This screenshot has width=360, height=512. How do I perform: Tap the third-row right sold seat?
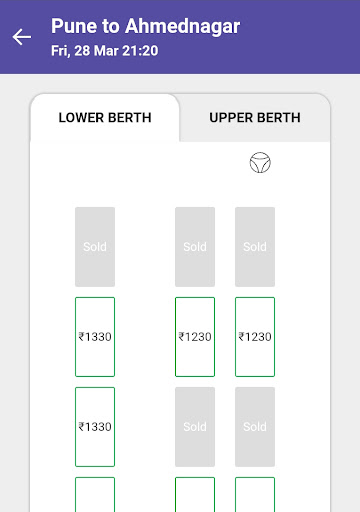pos(255,427)
